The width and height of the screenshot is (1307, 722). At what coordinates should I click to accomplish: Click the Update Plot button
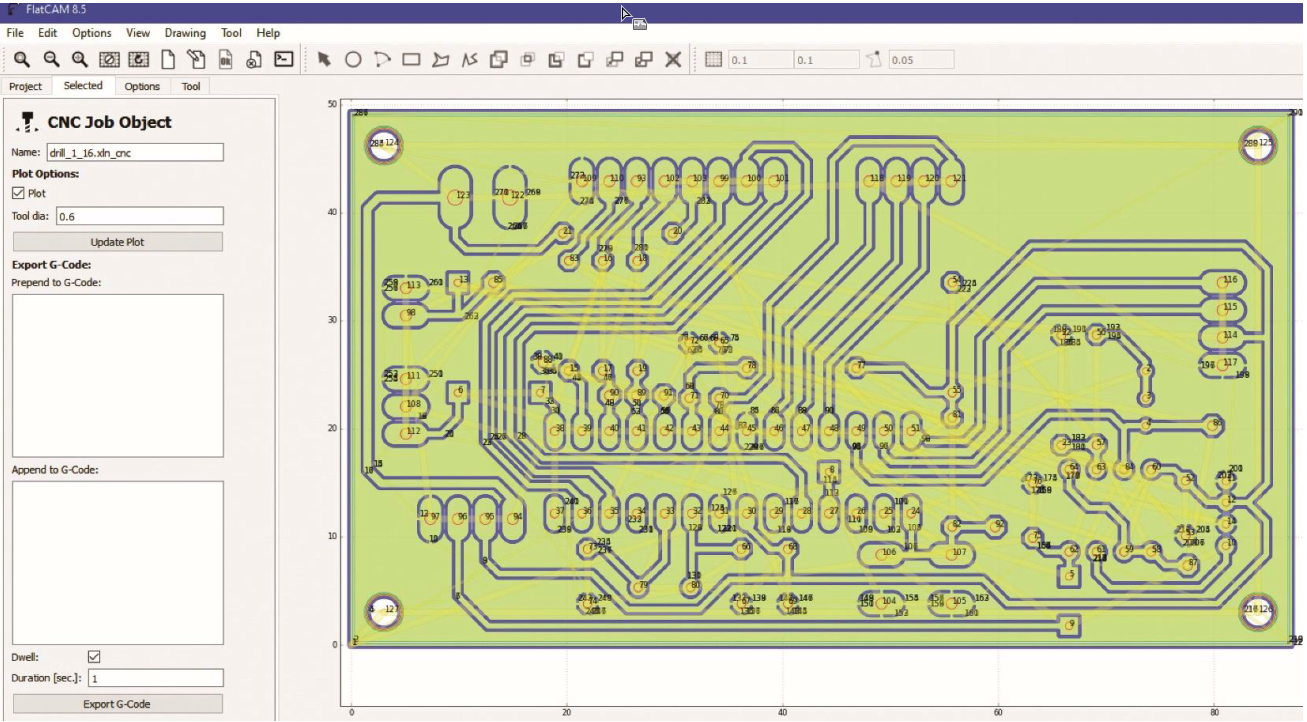coord(117,241)
